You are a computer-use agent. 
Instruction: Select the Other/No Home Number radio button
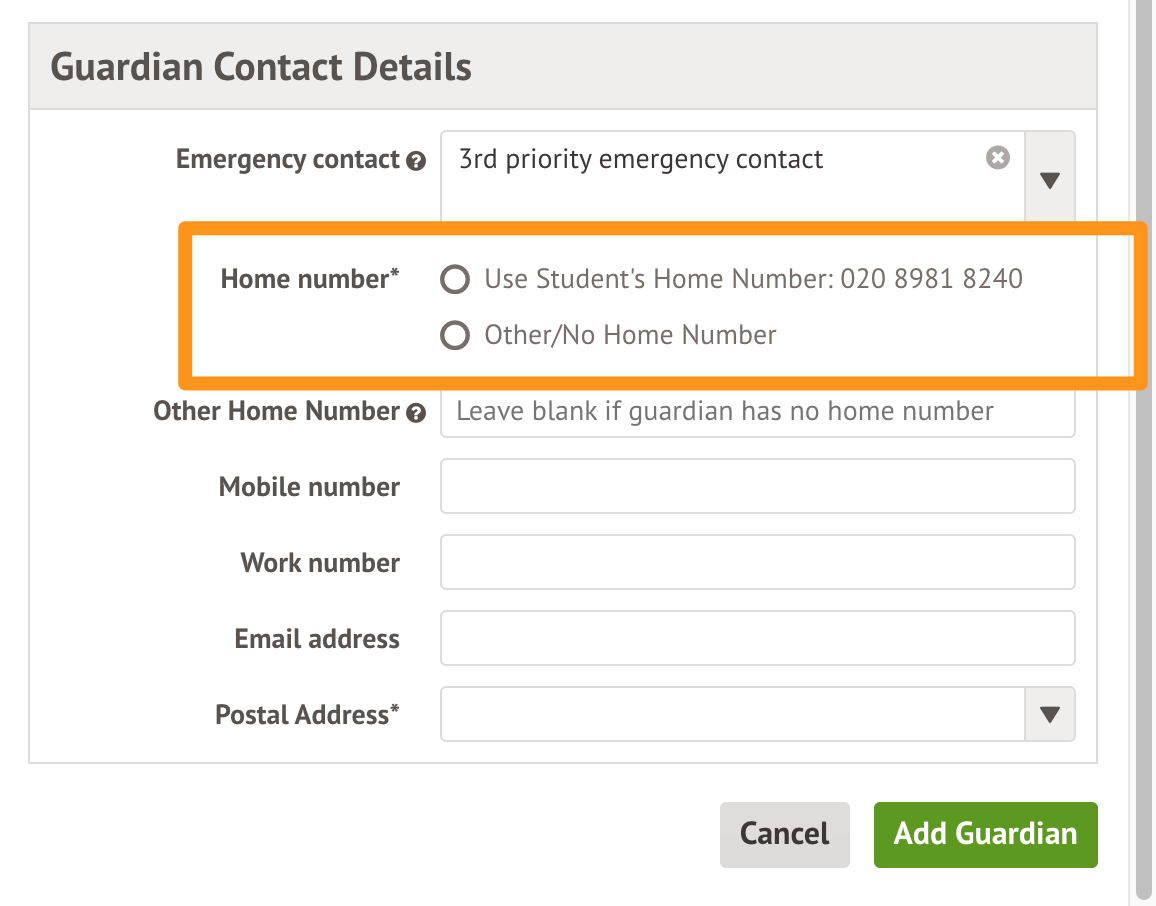pyautogui.click(x=455, y=336)
